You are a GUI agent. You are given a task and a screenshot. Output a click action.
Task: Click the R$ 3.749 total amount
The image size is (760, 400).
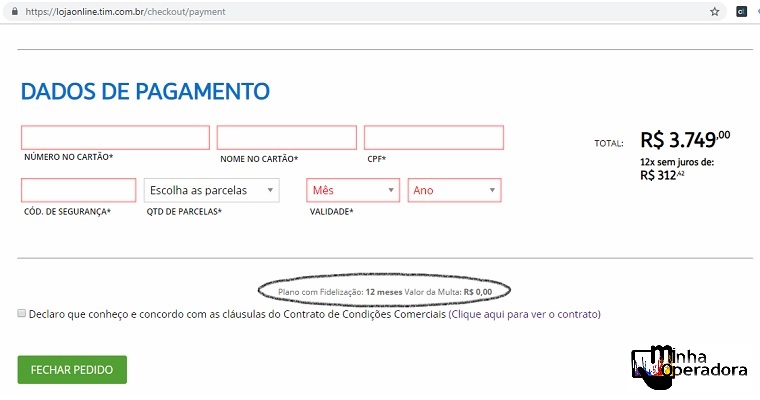tap(684, 140)
